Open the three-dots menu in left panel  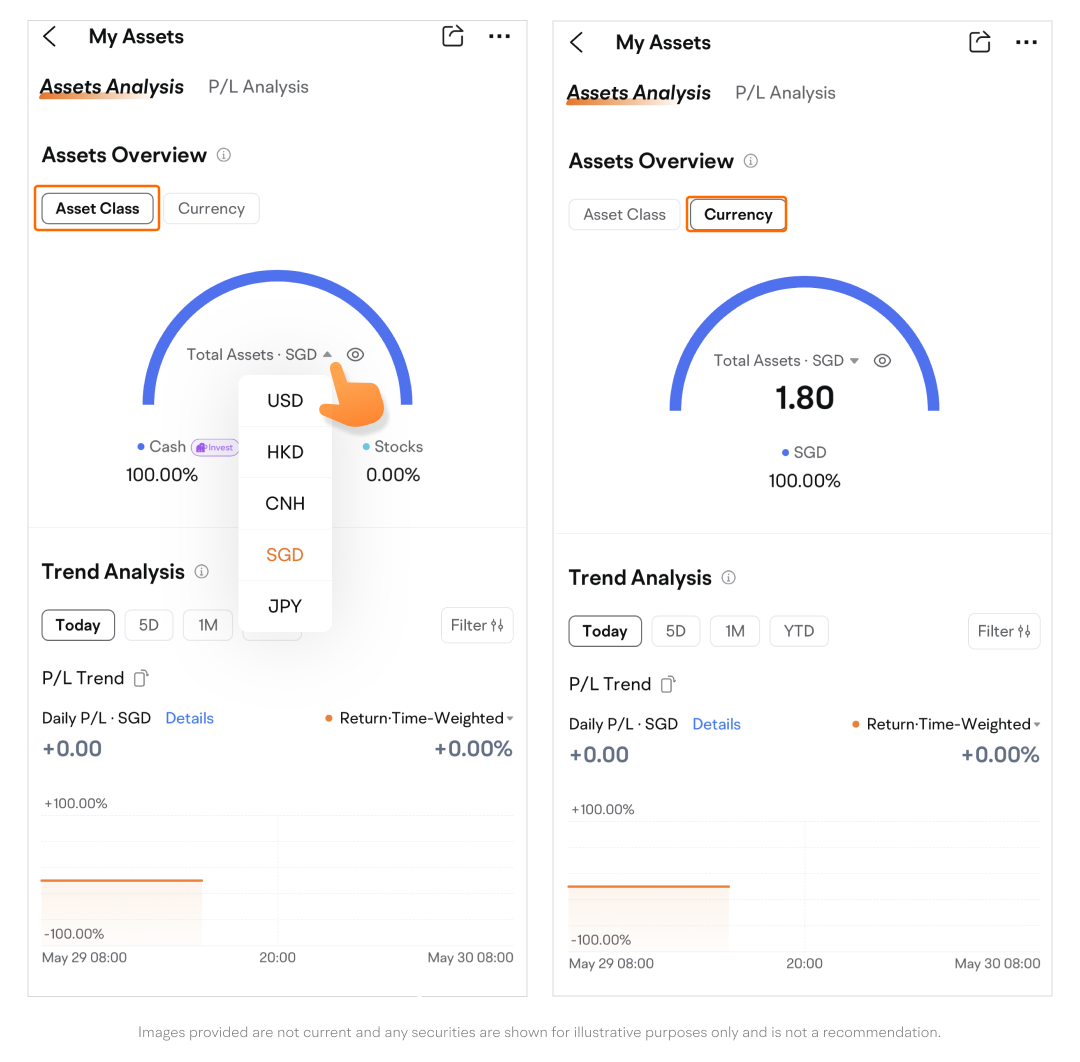[x=499, y=37]
